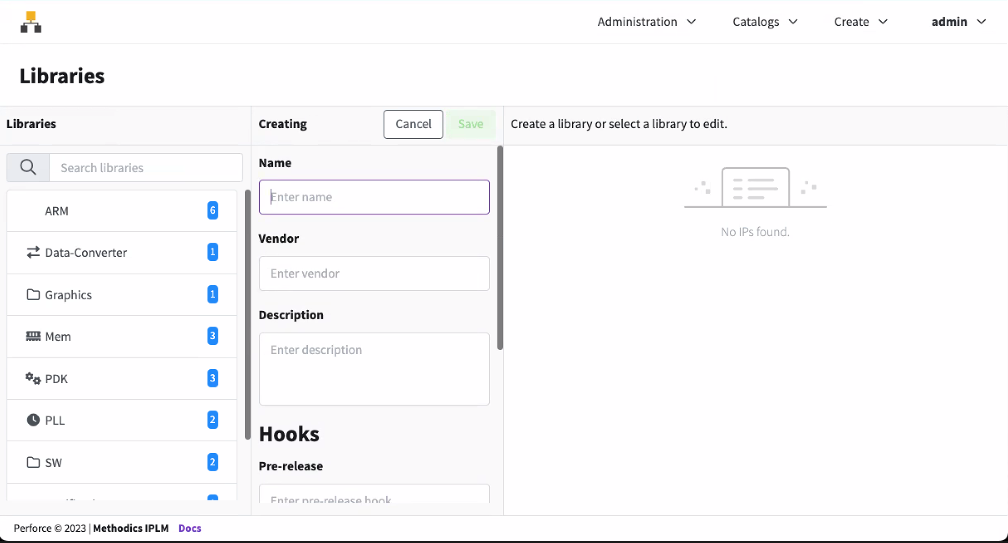Click into the Vendor field

coord(374,273)
